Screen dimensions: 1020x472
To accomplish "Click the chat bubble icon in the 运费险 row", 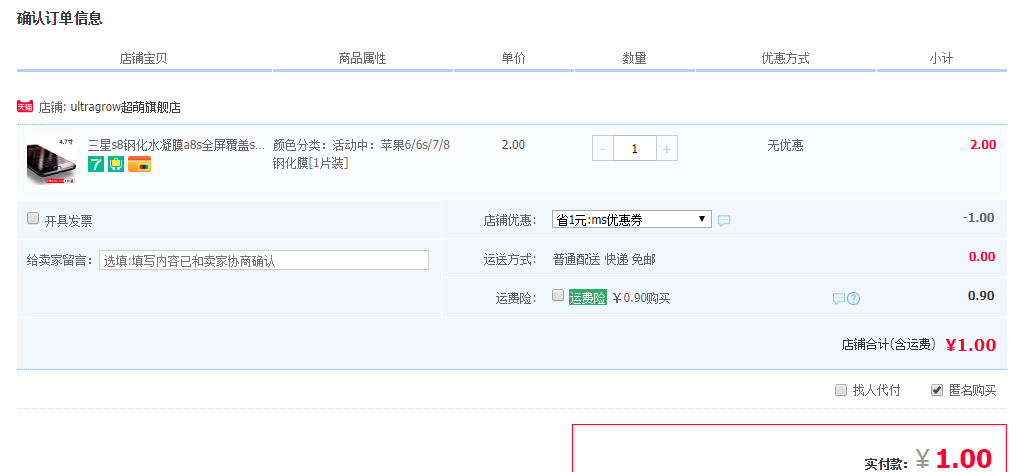I will click(839, 298).
